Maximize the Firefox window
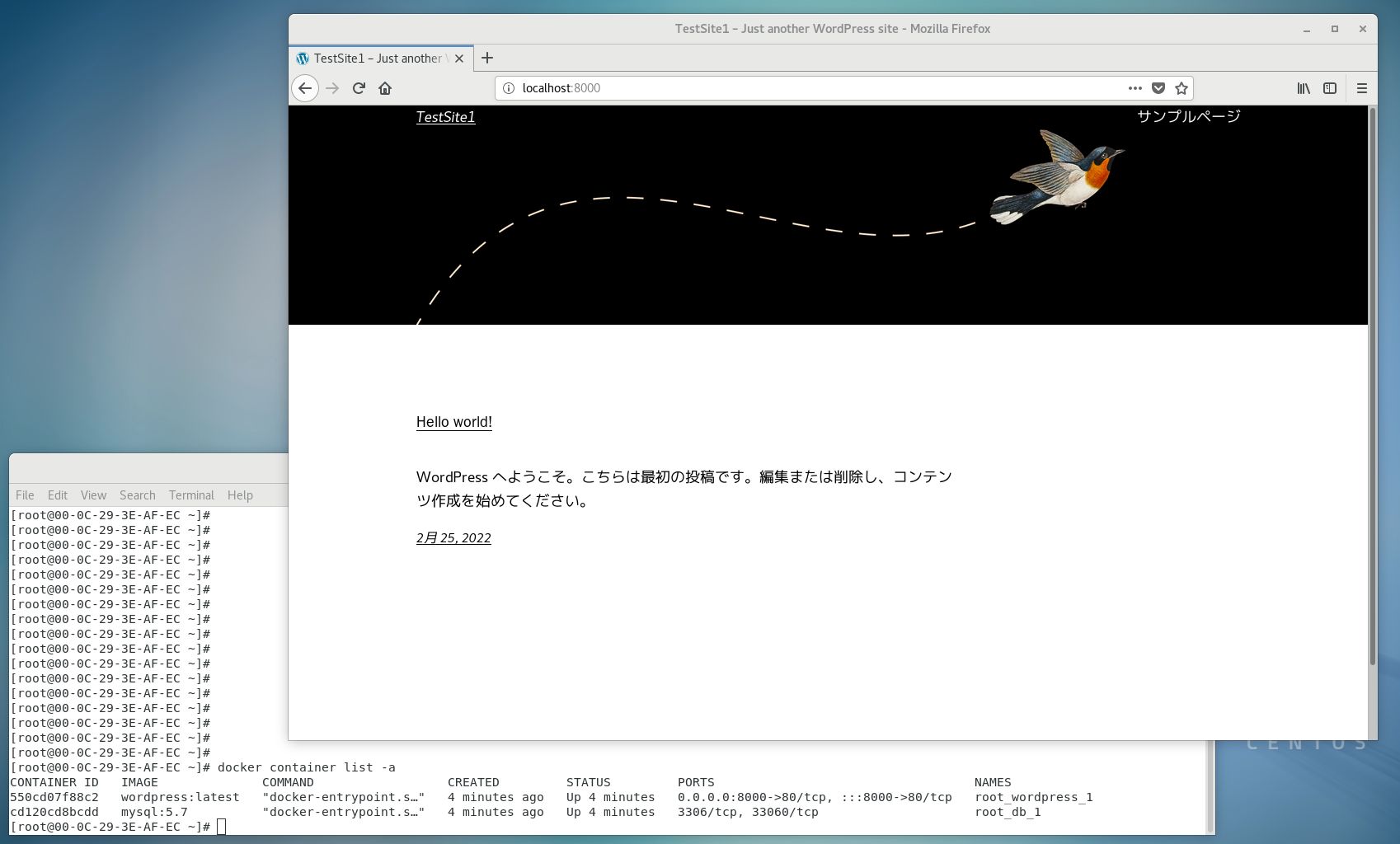The image size is (1400, 844). (x=1335, y=29)
